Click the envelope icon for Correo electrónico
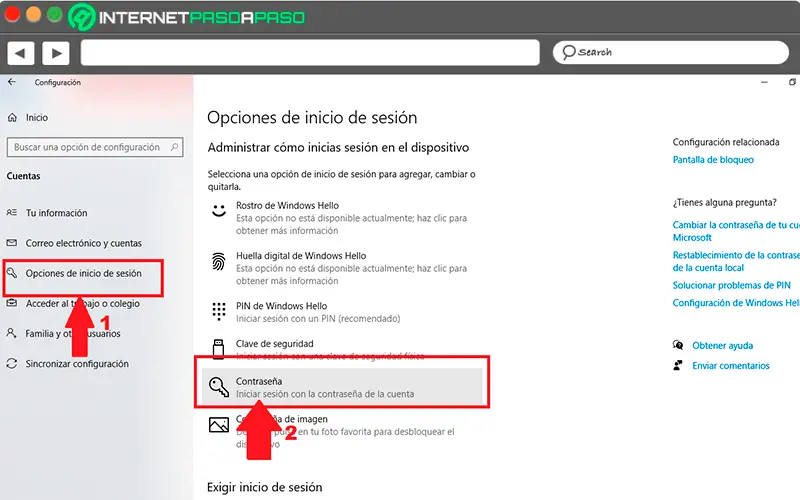Viewport: 800px width, 500px height. point(12,243)
